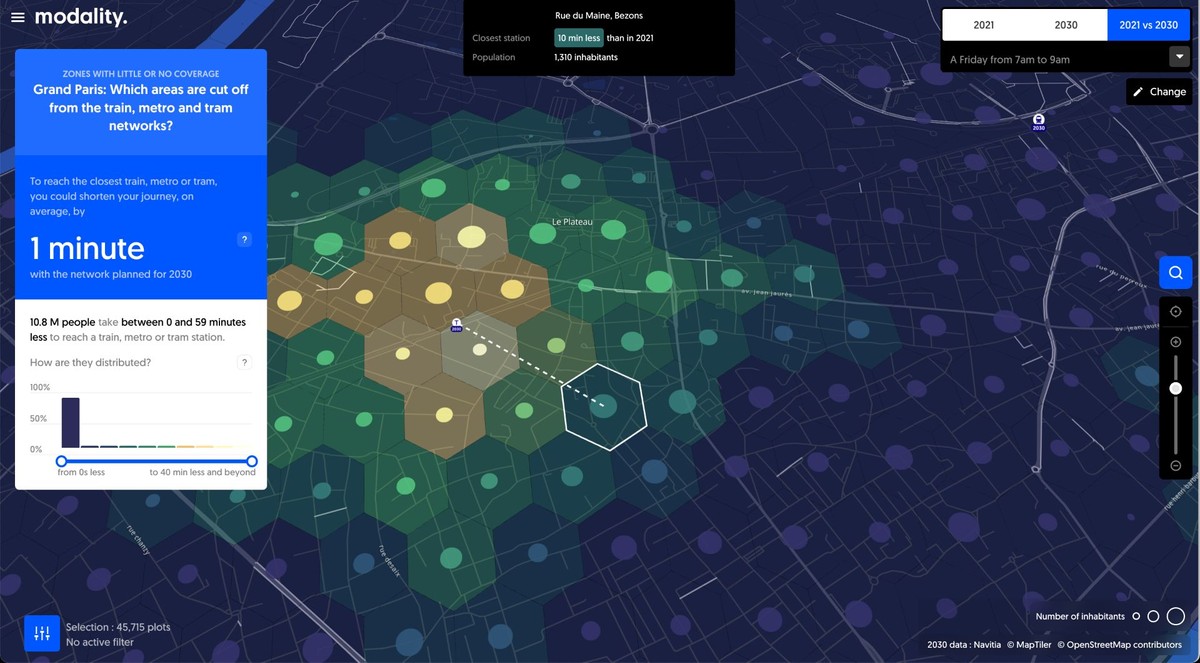Click the '1,310 inhabitants' value
The height and width of the screenshot is (663, 1200).
(x=586, y=57)
